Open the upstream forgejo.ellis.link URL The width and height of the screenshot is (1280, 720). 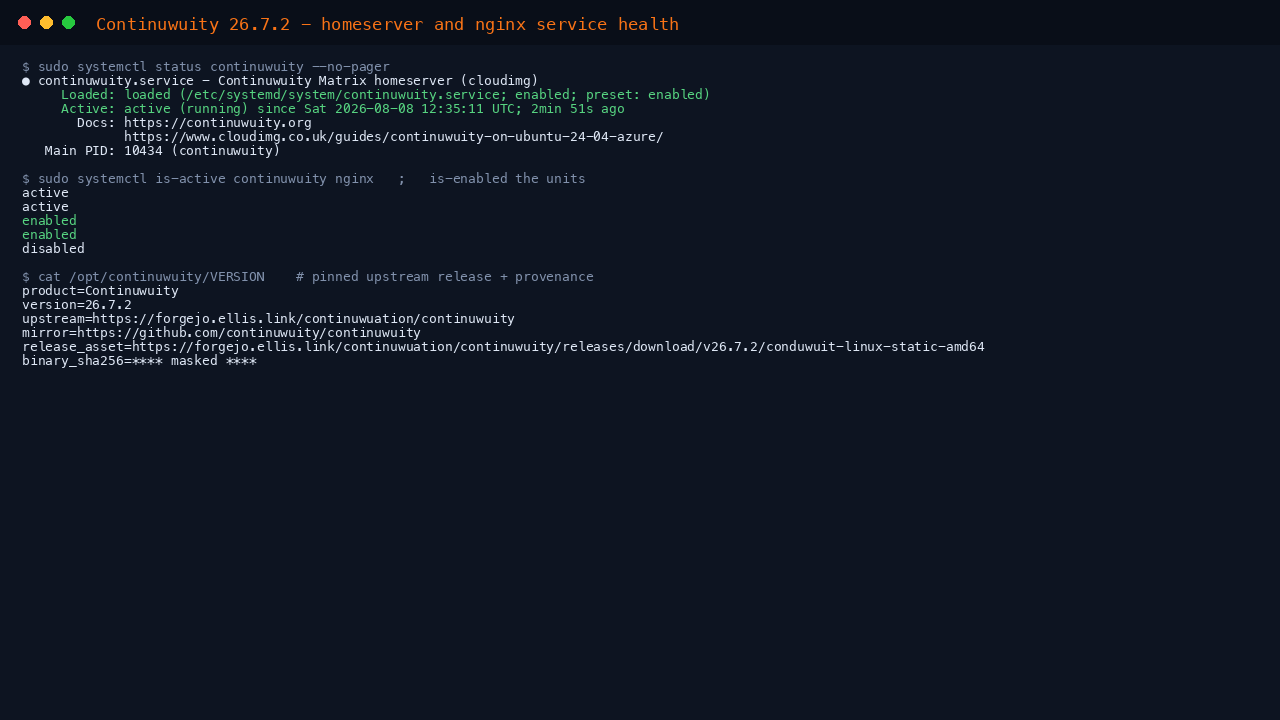[x=304, y=319]
